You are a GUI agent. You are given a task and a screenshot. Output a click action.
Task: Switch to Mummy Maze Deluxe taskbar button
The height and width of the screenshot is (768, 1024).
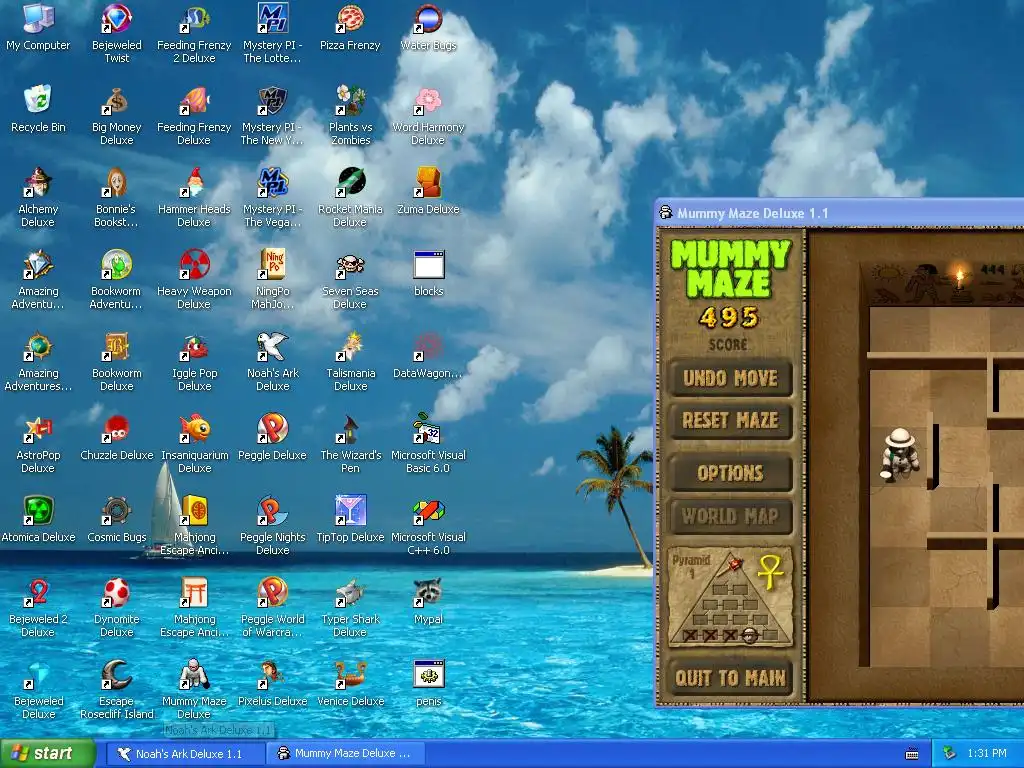(347, 754)
